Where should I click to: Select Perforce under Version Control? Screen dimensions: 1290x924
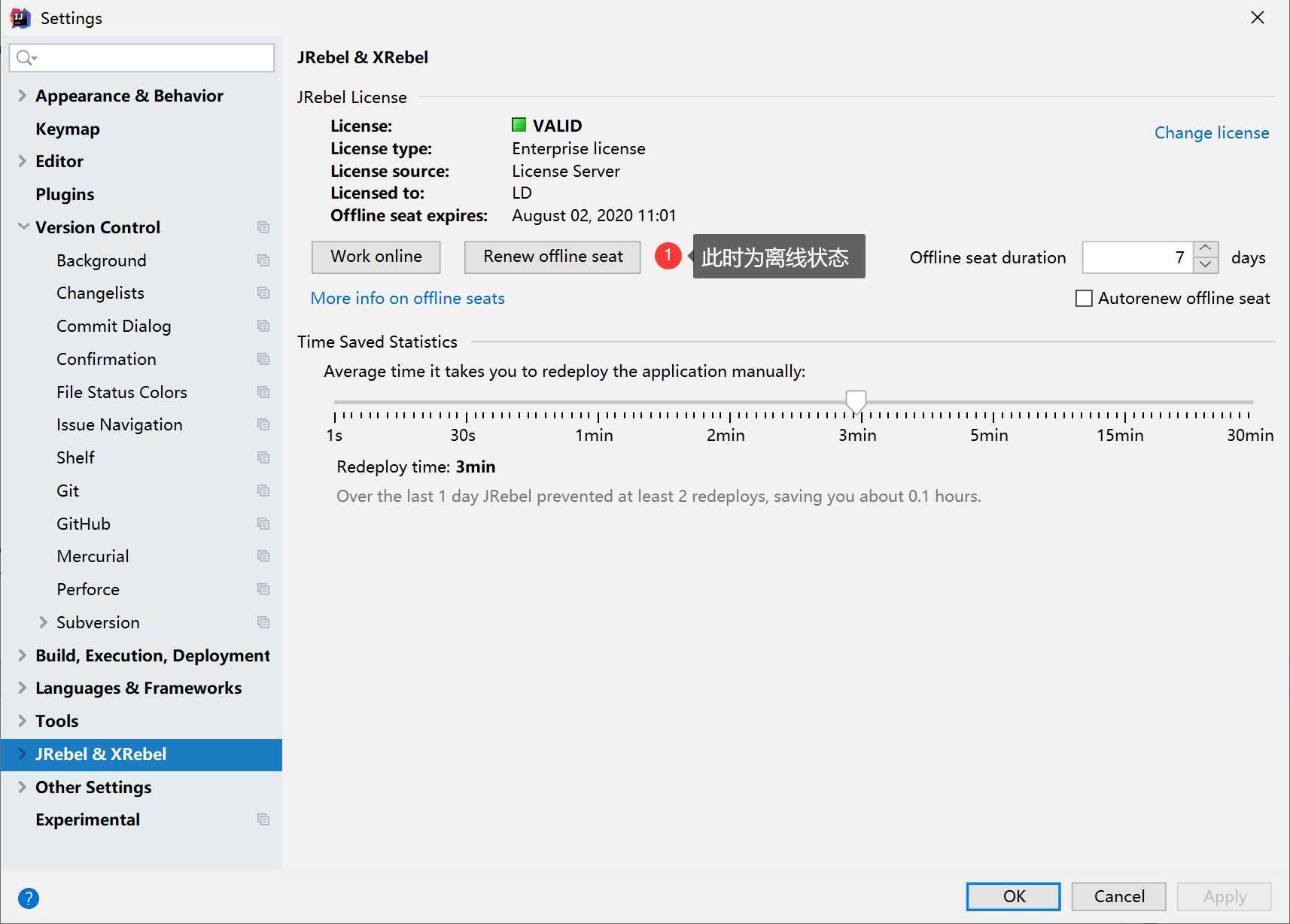(x=88, y=589)
